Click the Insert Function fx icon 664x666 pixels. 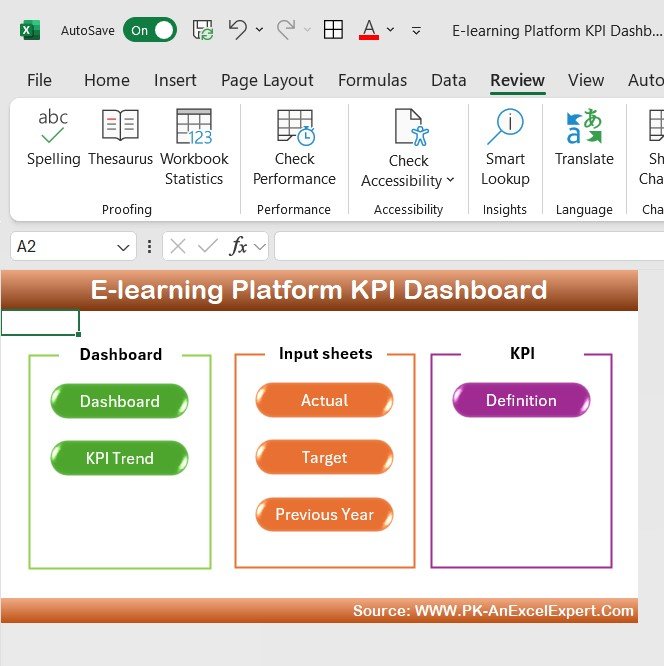[x=238, y=246]
